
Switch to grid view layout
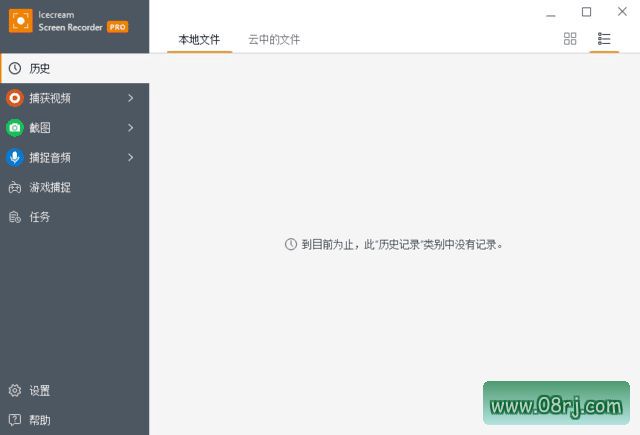pos(570,39)
